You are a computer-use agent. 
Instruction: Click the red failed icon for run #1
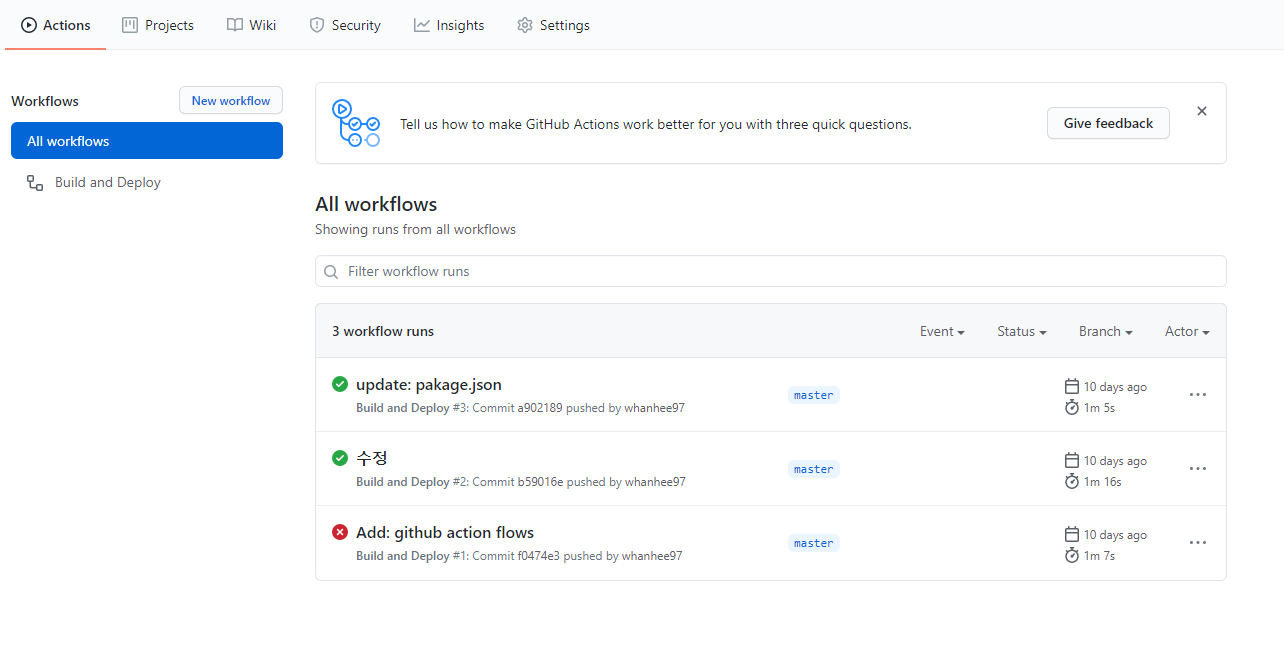click(340, 532)
